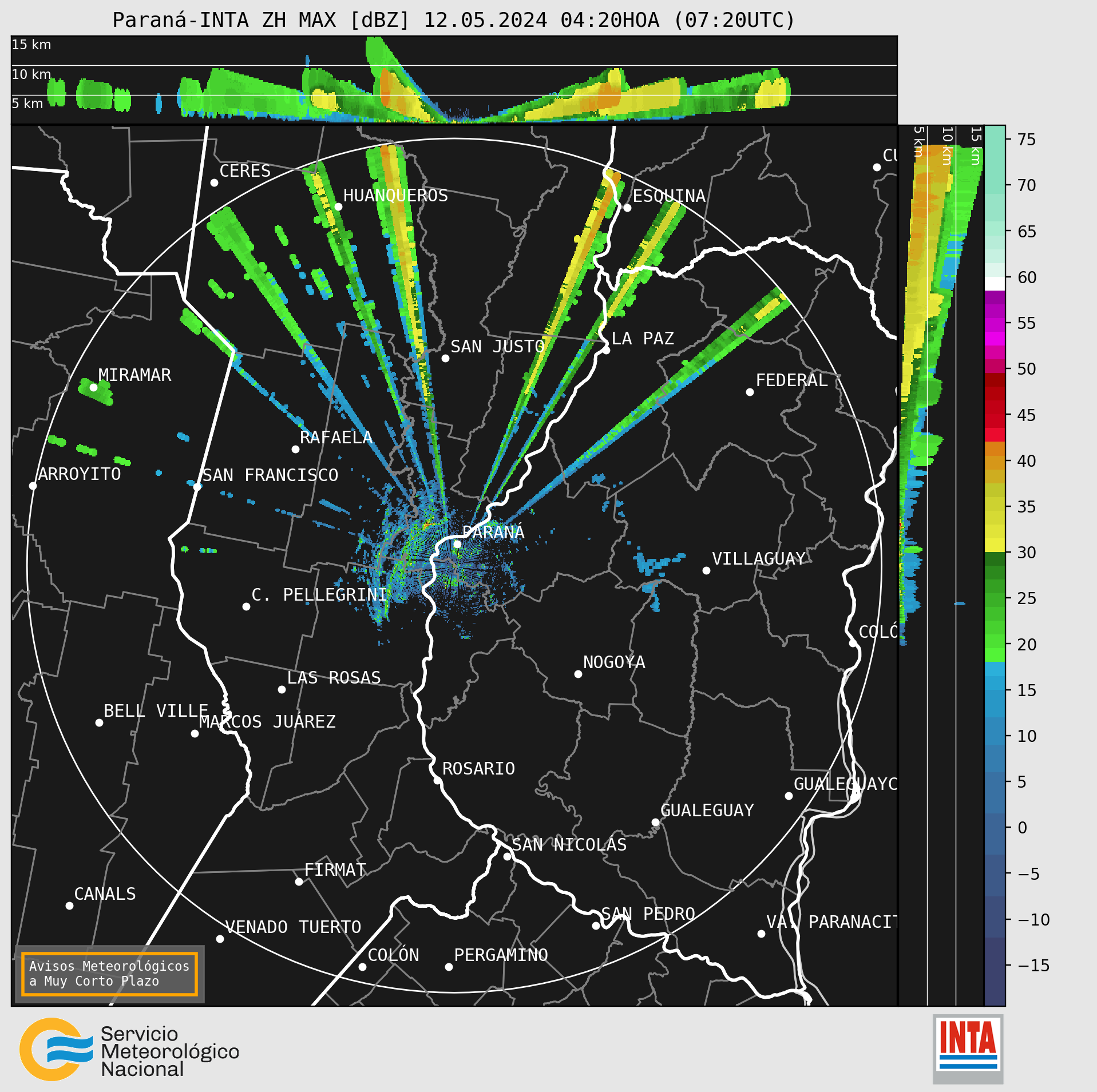1097x1092 pixels.
Task: Select the SAN FRANCISCO city label
Action: (270, 475)
